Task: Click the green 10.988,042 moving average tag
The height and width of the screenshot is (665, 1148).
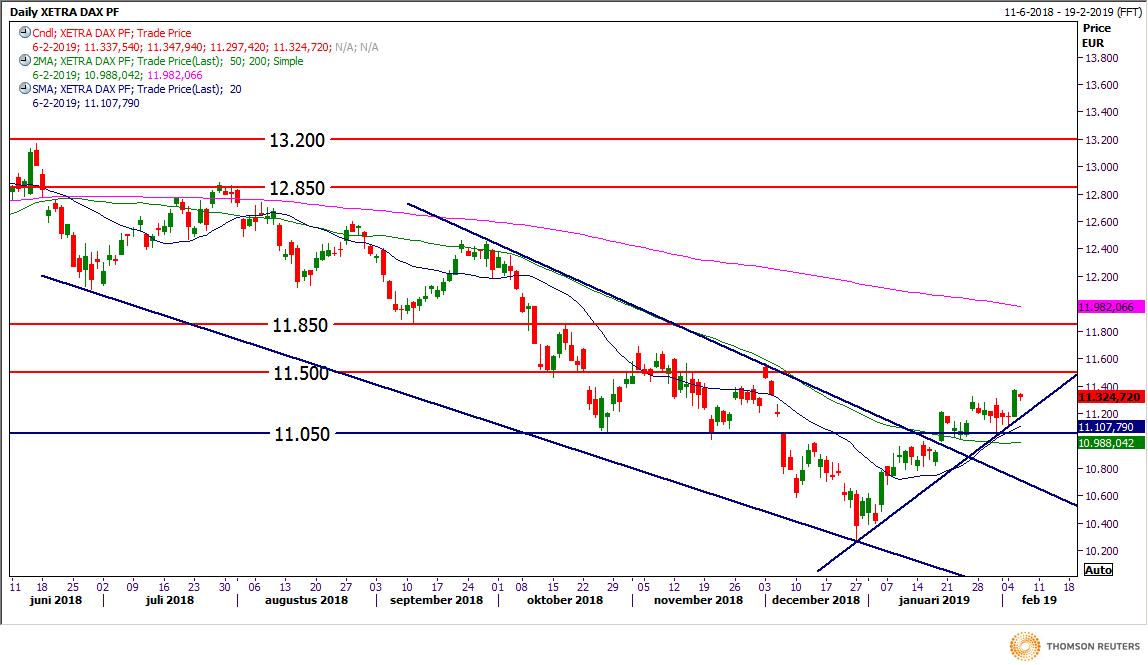Action: pos(1111,443)
